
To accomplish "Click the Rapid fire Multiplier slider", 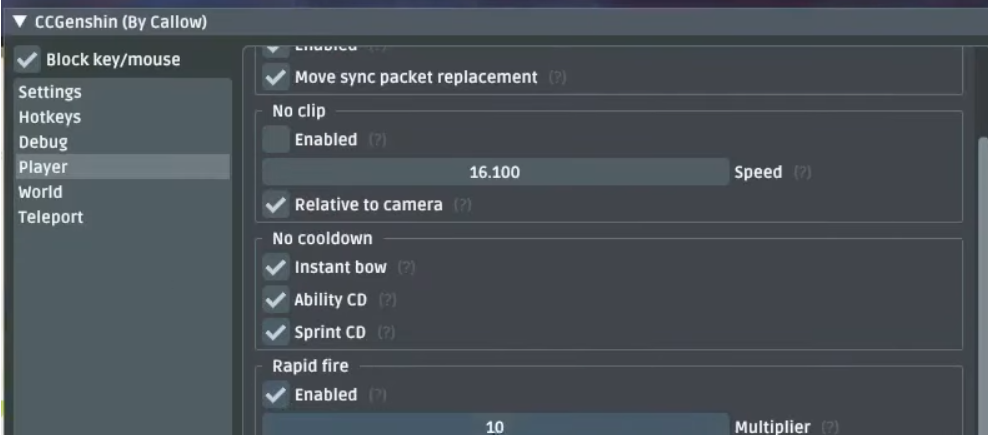I will point(495,427).
